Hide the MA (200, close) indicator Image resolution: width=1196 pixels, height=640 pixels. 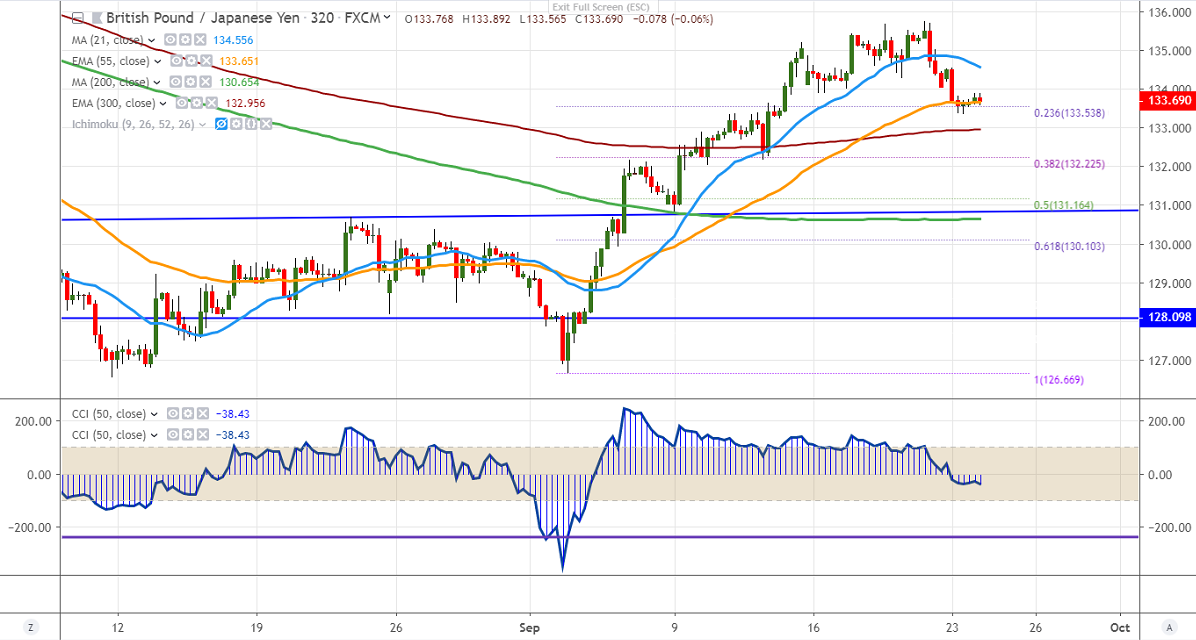tap(176, 82)
